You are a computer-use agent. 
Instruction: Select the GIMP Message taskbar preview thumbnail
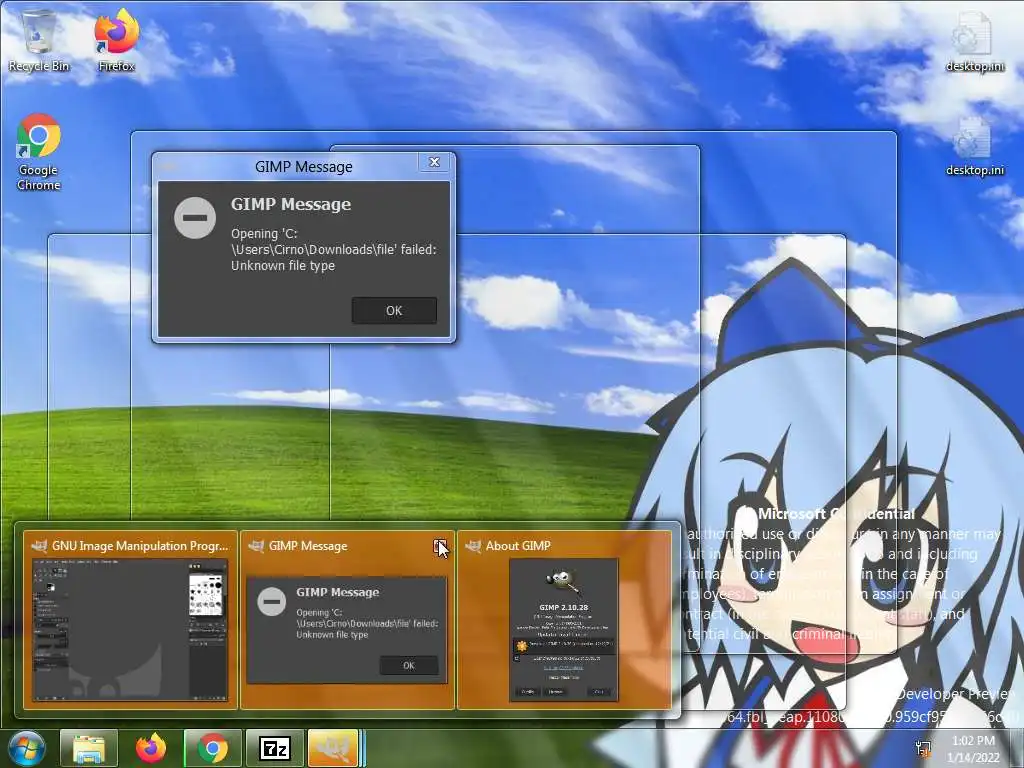[347, 620]
